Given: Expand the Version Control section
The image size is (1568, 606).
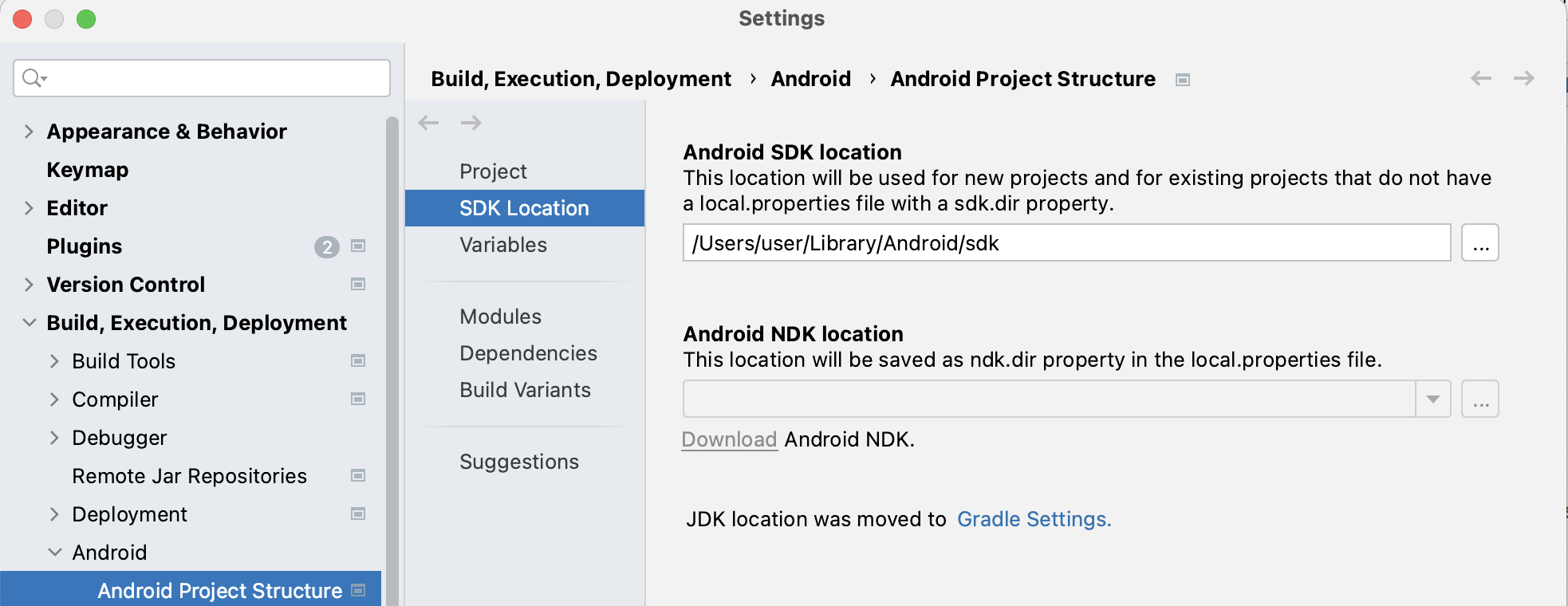Looking at the screenshot, I should [x=29, y=285].
